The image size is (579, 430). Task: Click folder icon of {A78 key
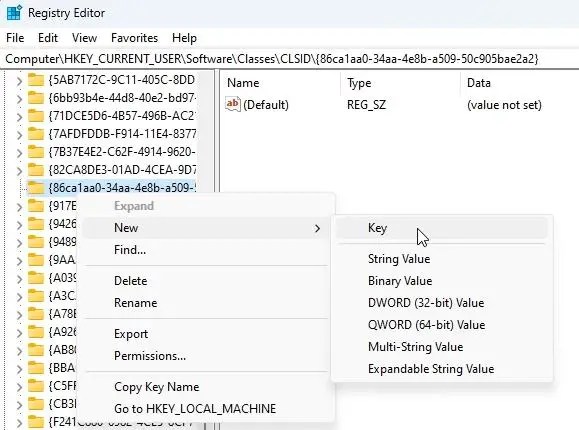[36, 314]
